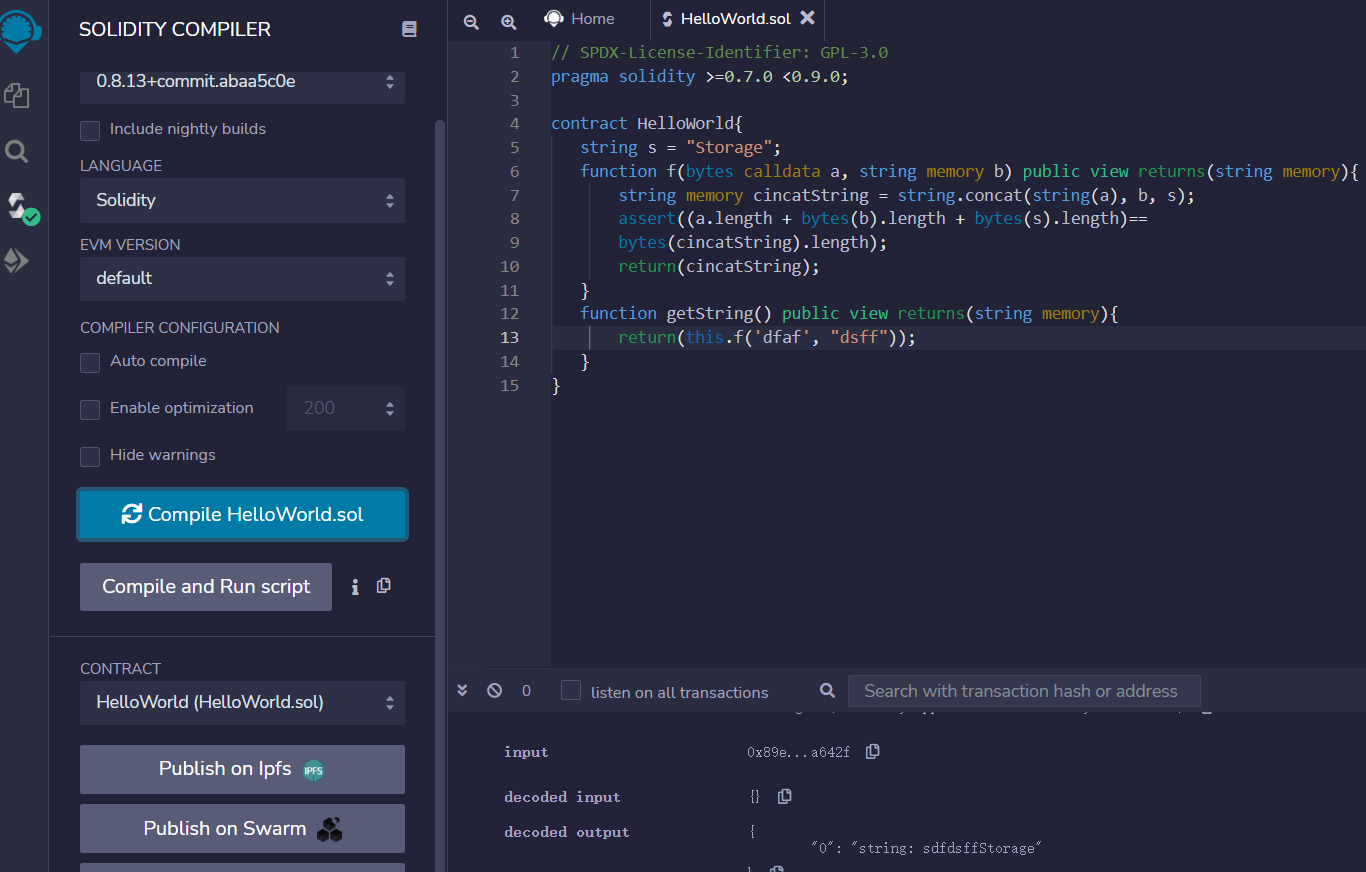
Task: Click the function getString() declaration line
Action: click(849, 314)
